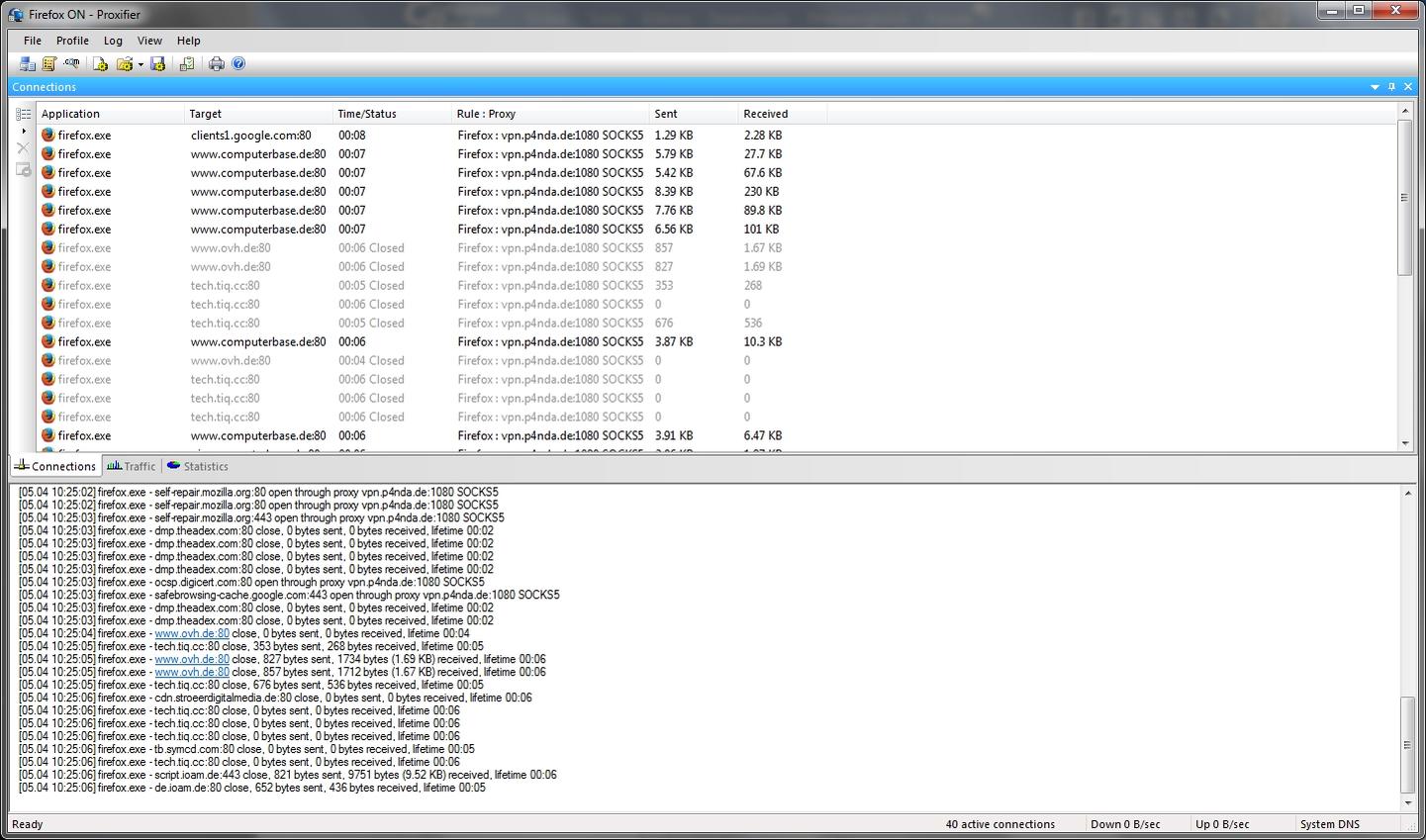This screenshot has width=1426, height=840.
Task: Open Connections panel options dropdown arrow
Action: 1375,87
